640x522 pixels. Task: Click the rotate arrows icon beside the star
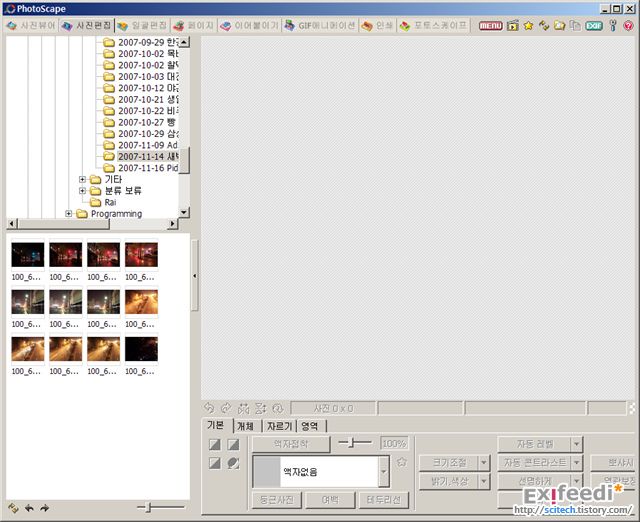544,26
